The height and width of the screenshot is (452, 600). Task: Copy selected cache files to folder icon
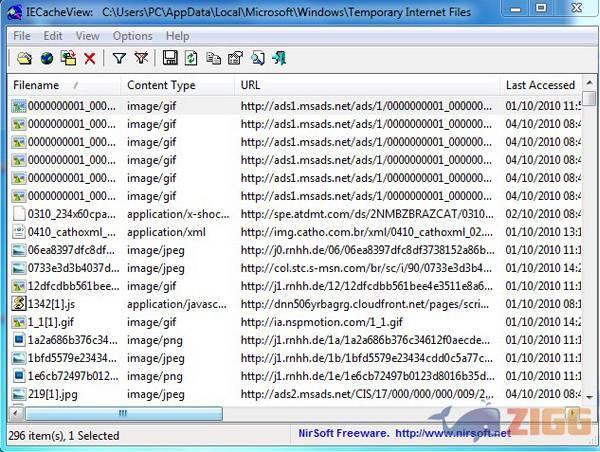click(69, 59)
